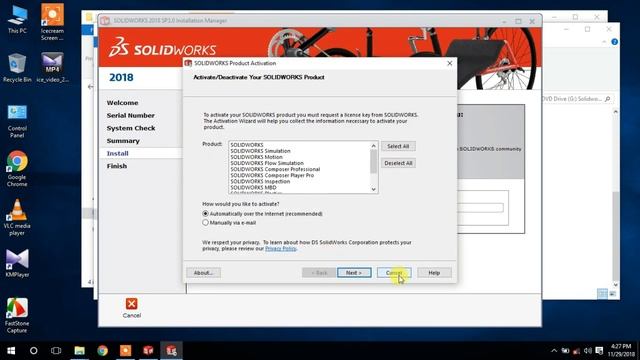Open the Privacy Policy link
Viewport: 640px width, 360px height.
tap(280, 249)
